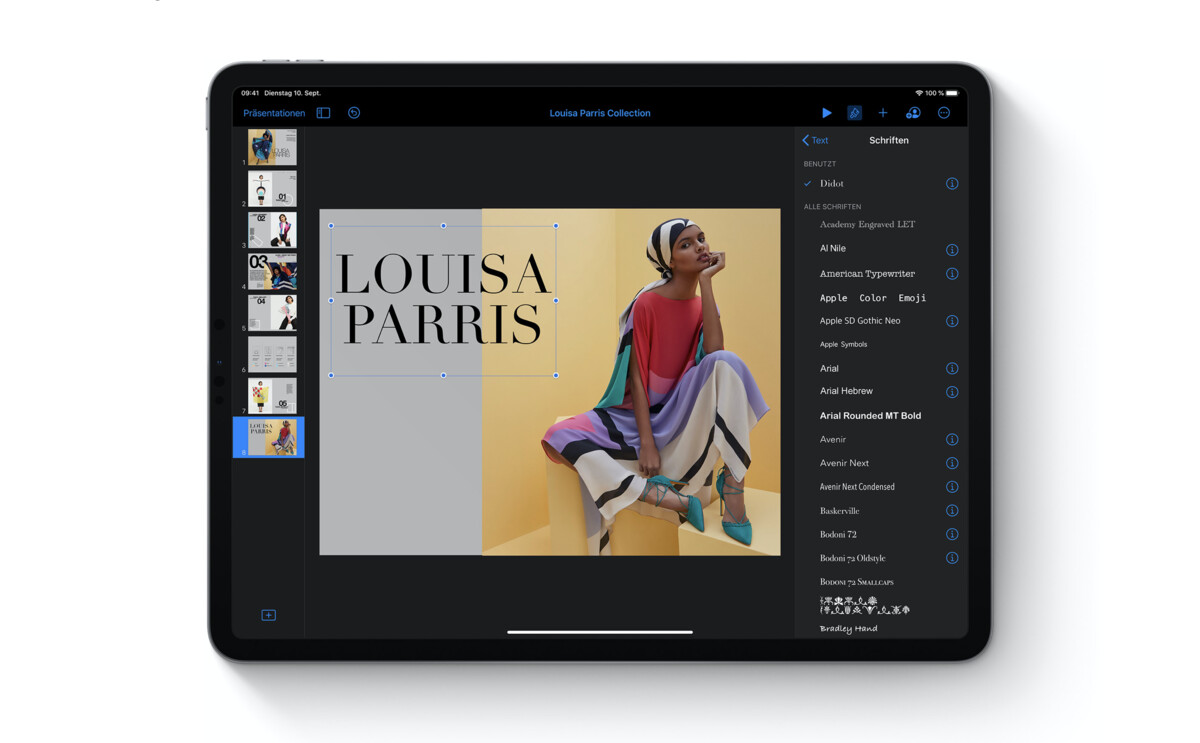The image size is (1200, 743).
Task: Open slide 7 thumbnail
Action: point(272,396)
